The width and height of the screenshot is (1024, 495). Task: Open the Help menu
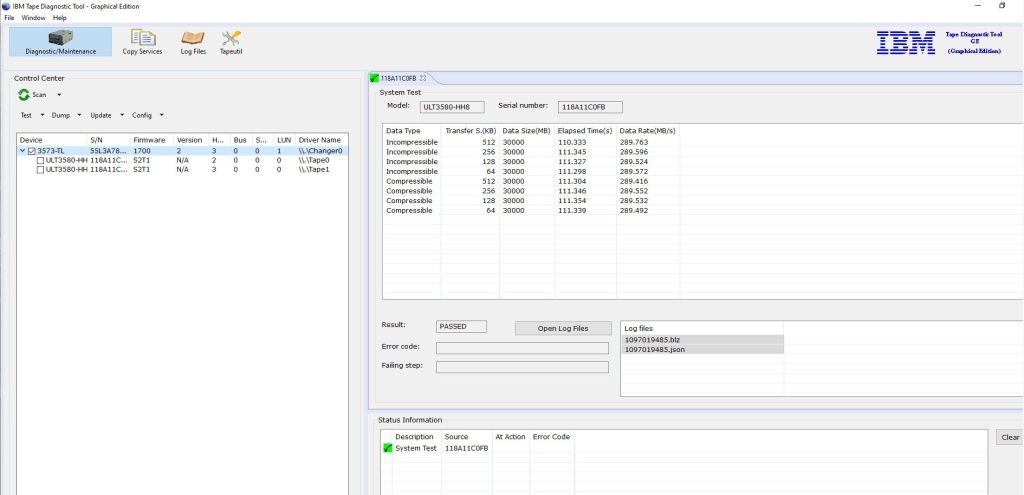tap(59, 18)
